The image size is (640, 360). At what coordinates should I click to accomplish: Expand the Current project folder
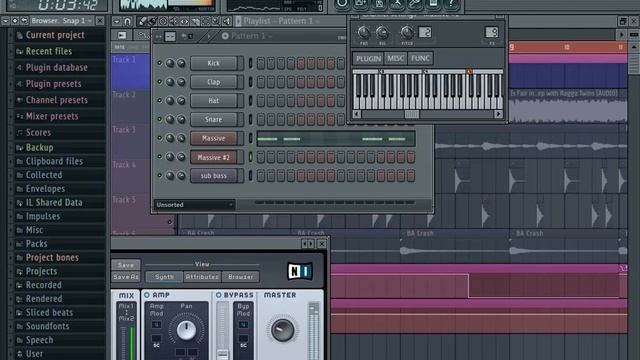click(55, 36)
